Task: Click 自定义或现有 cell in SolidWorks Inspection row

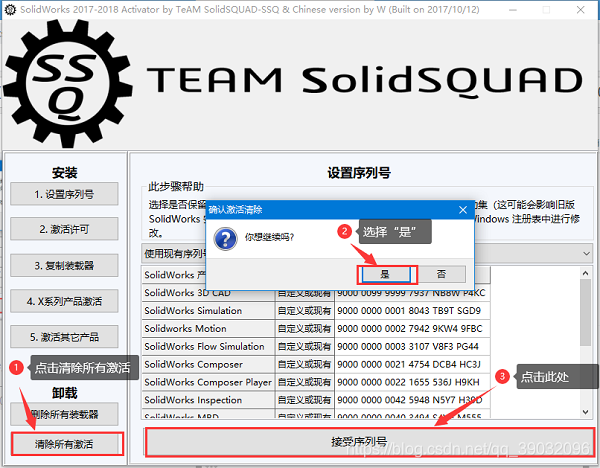Action: 305,400
